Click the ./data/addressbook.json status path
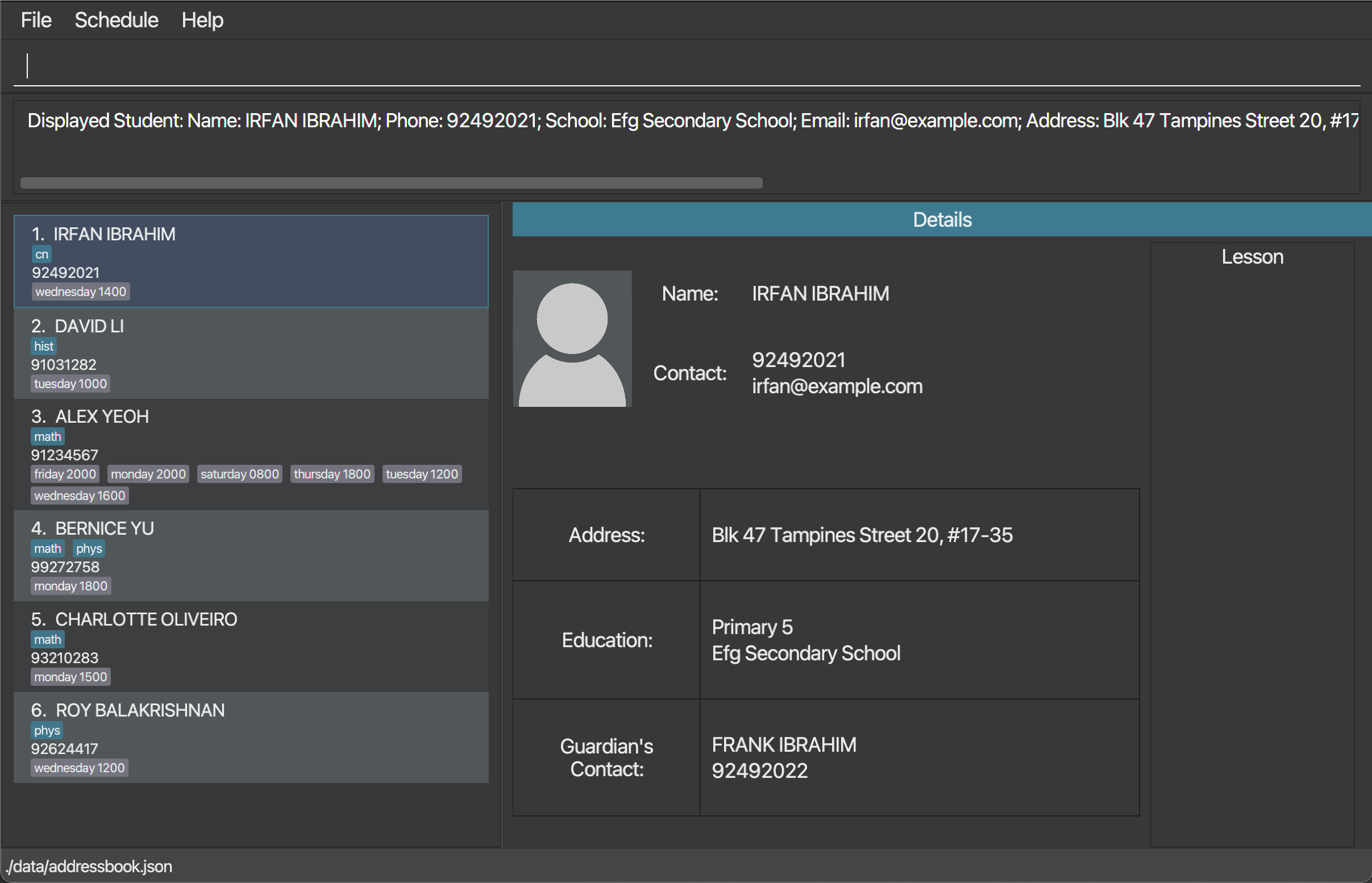The image size is (1372, 883). (89, 867)
